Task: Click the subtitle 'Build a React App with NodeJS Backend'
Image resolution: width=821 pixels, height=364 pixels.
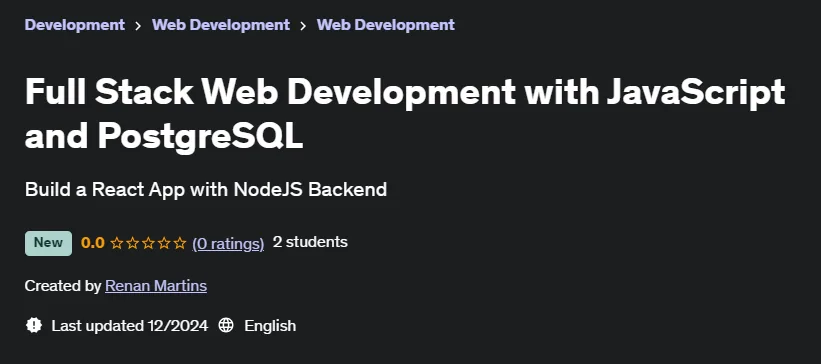Action: 206,190
